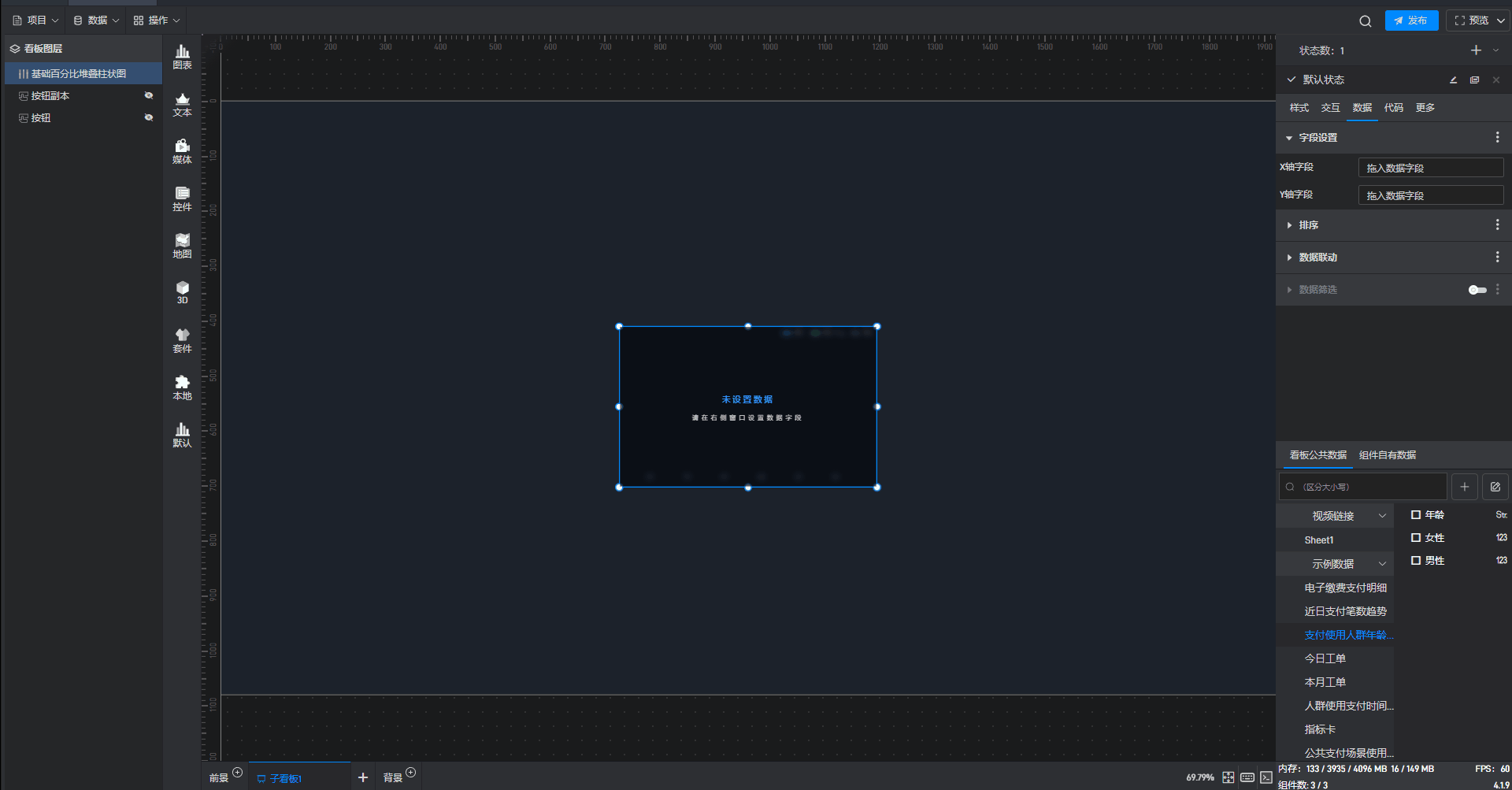Click the 发布 publish button

(x=1411, y=20)
